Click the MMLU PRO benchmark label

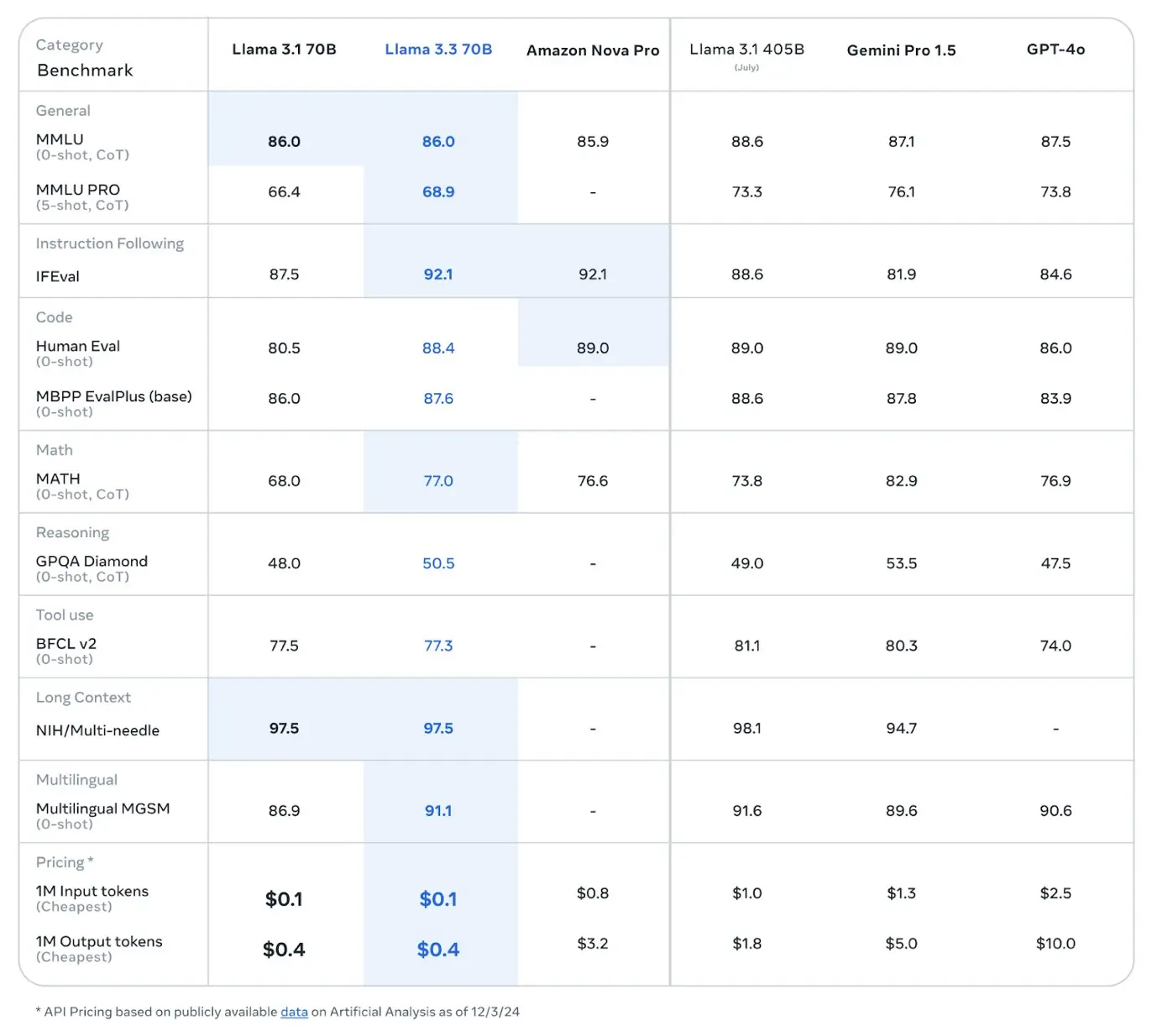(x=78, y=190)
